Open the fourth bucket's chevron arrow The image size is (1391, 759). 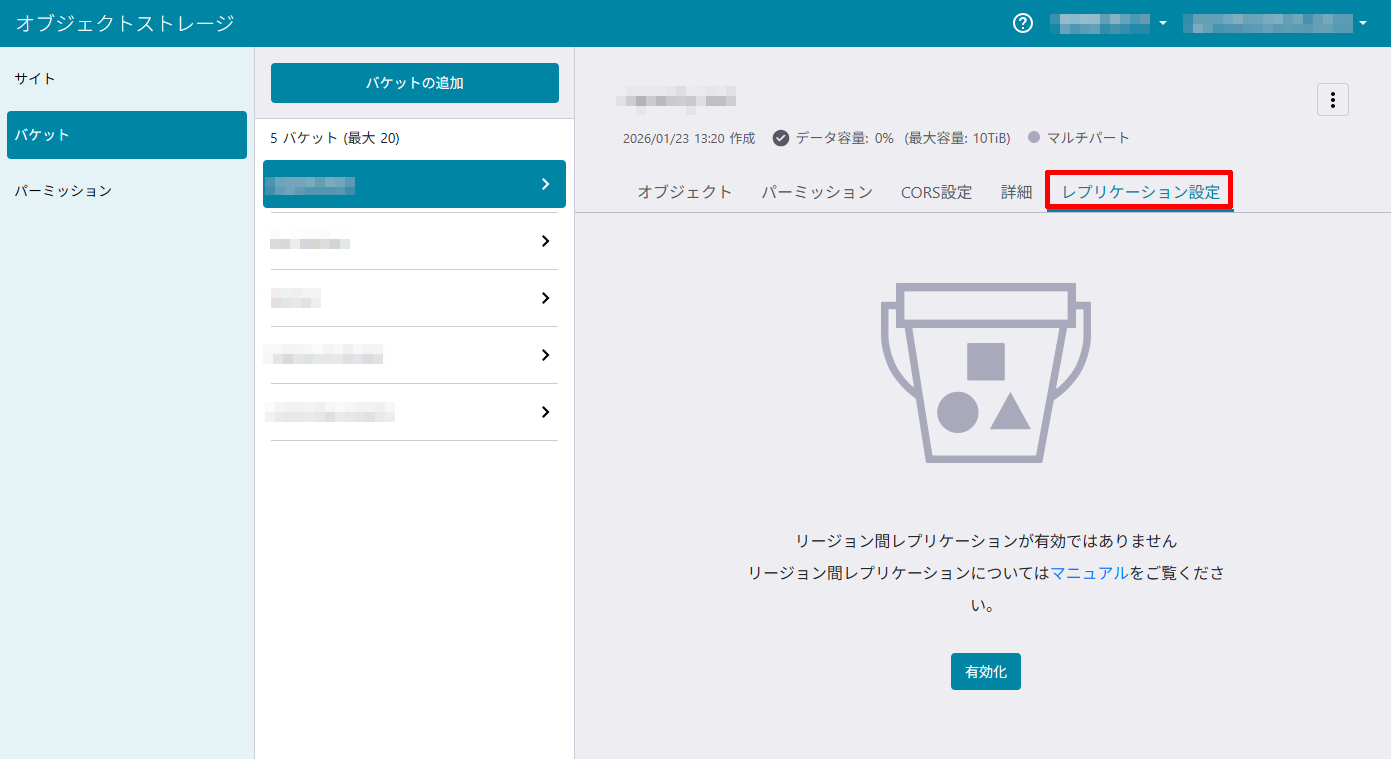point(545,355)
